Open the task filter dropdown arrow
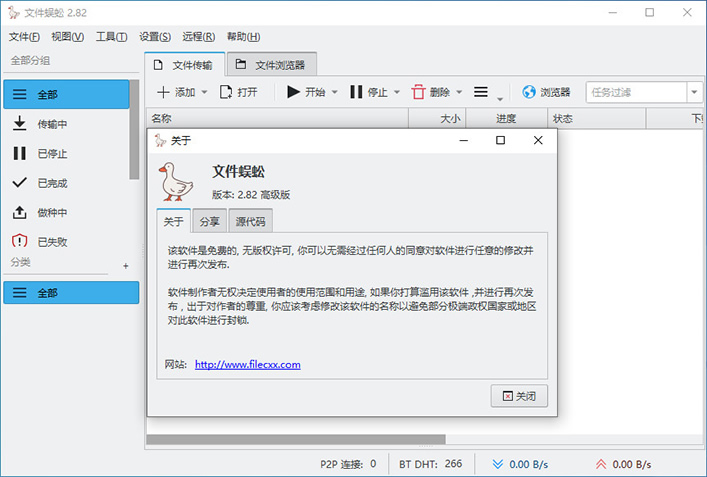The height and width of the screenshot is (477, 707). pos(694,92)
